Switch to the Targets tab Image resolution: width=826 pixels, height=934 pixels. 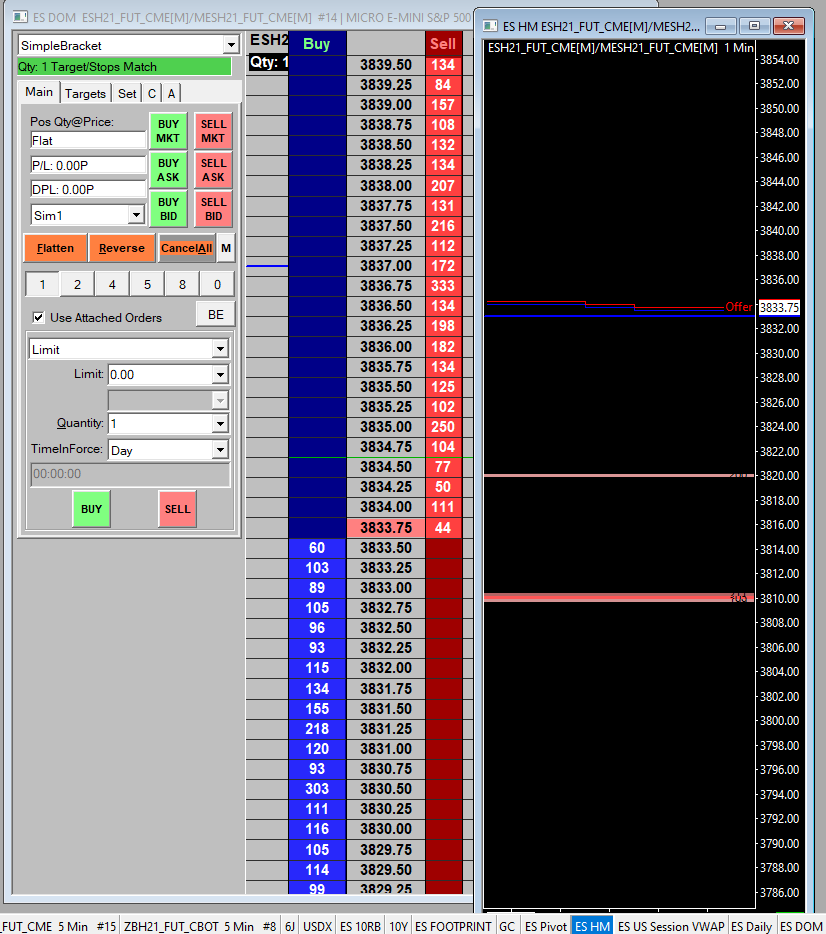[x=85, y=94]
